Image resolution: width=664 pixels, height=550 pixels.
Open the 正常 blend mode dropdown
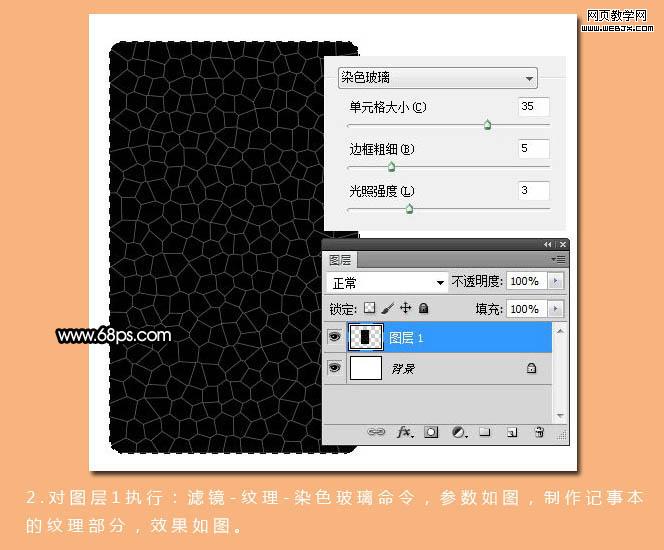coord(386,282)
